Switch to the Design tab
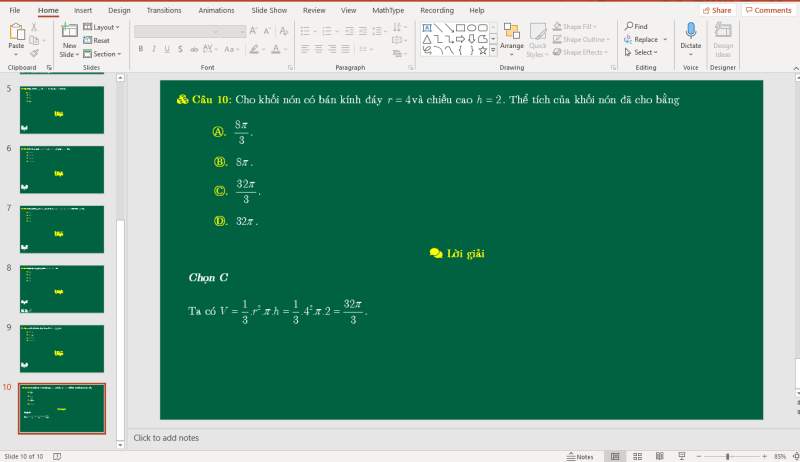 [x=119, y=10]
